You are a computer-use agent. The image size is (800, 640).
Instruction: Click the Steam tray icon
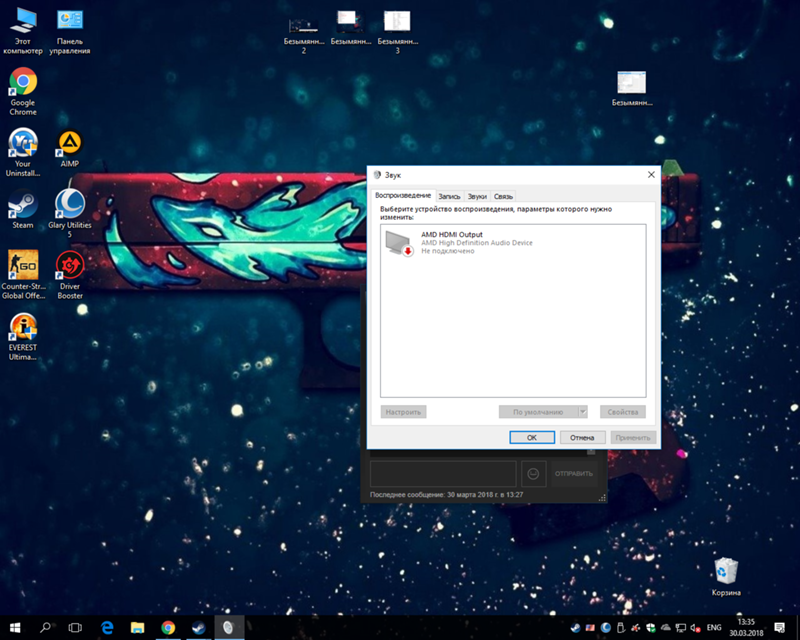pyautogui.click(x=575, y=628)
